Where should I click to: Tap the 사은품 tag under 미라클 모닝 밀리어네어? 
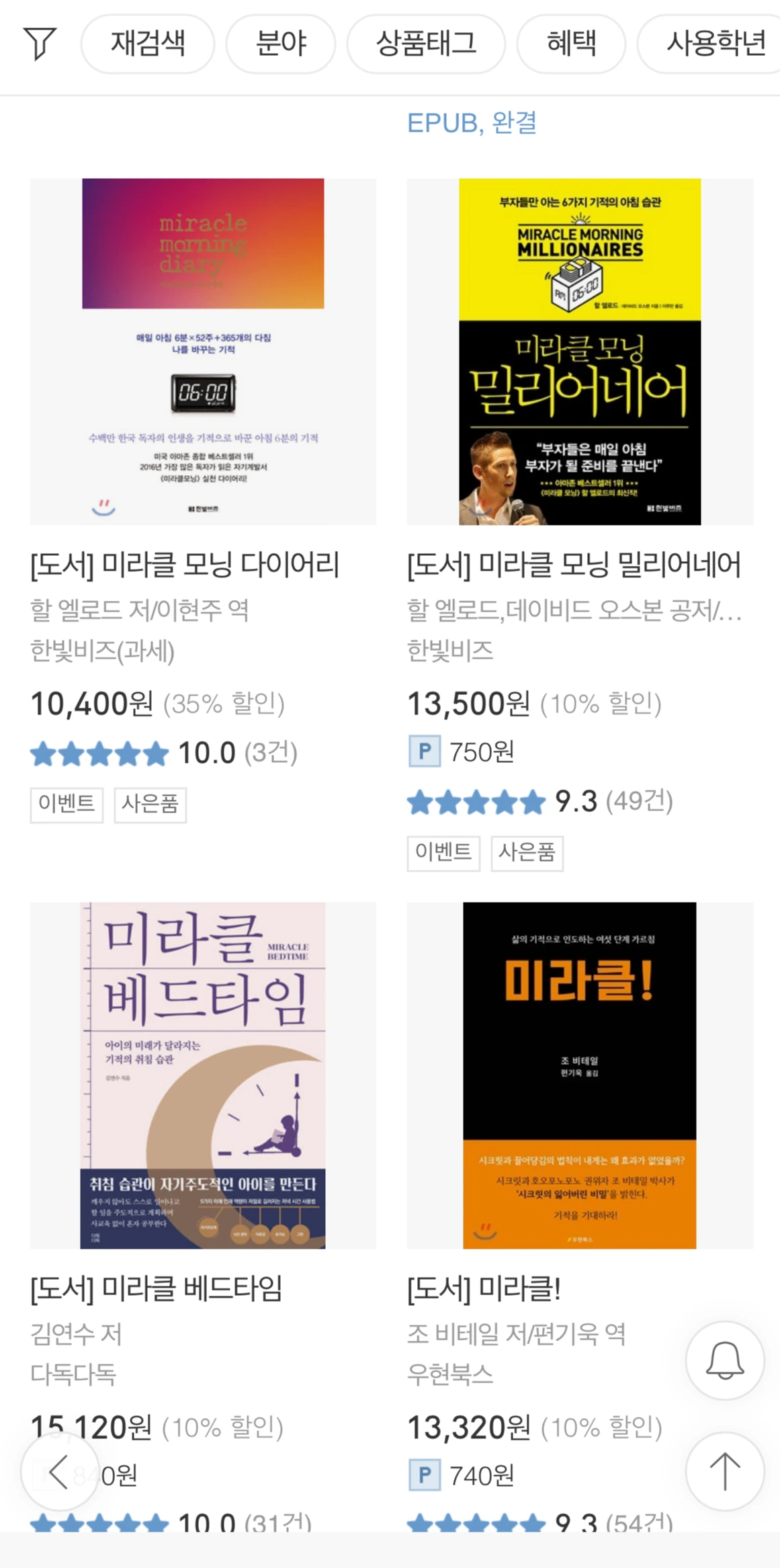[x=527, y=853]
